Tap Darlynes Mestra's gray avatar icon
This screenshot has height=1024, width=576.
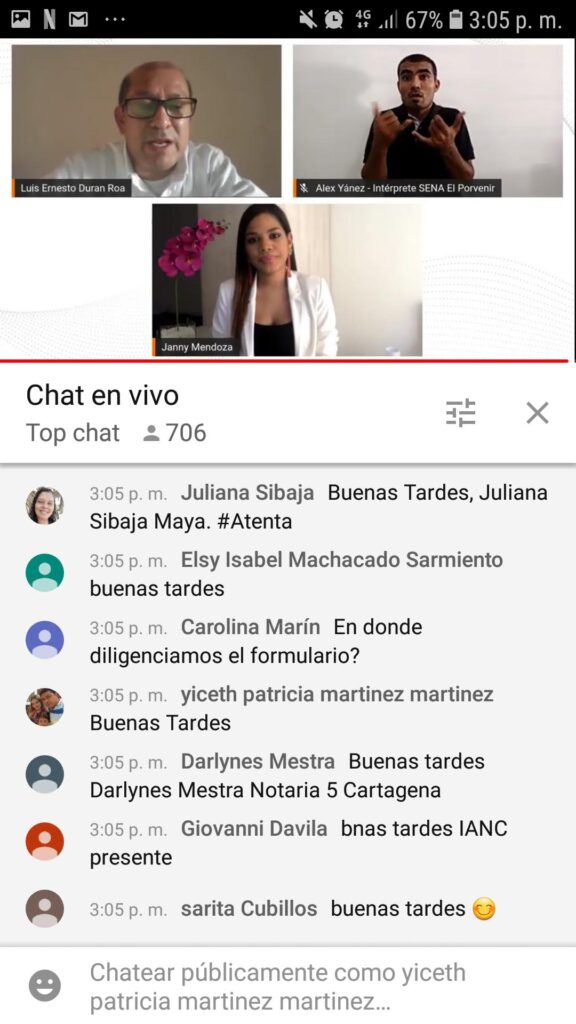point(44,775)
